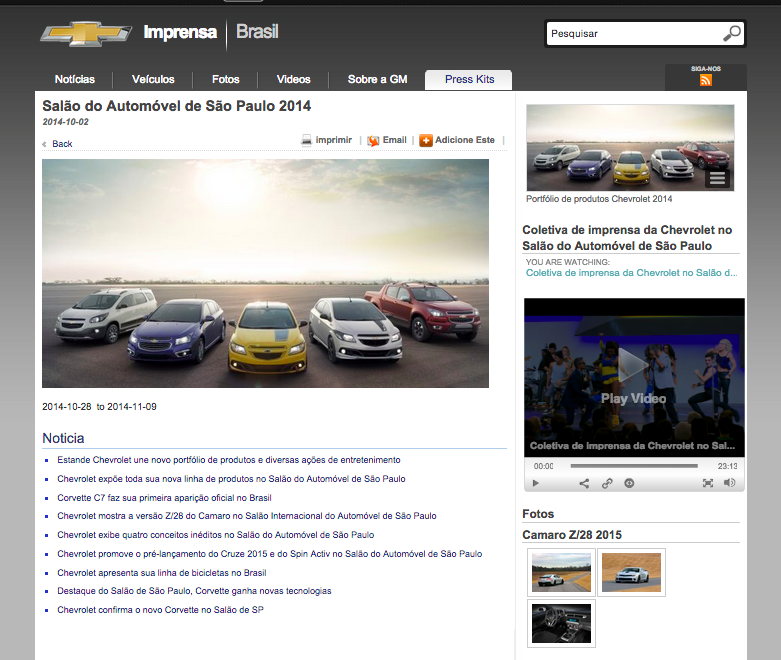The image size is (781, 660).
Task: Click the Chevrolet bowtie logo
Action: tap(85, 33)
